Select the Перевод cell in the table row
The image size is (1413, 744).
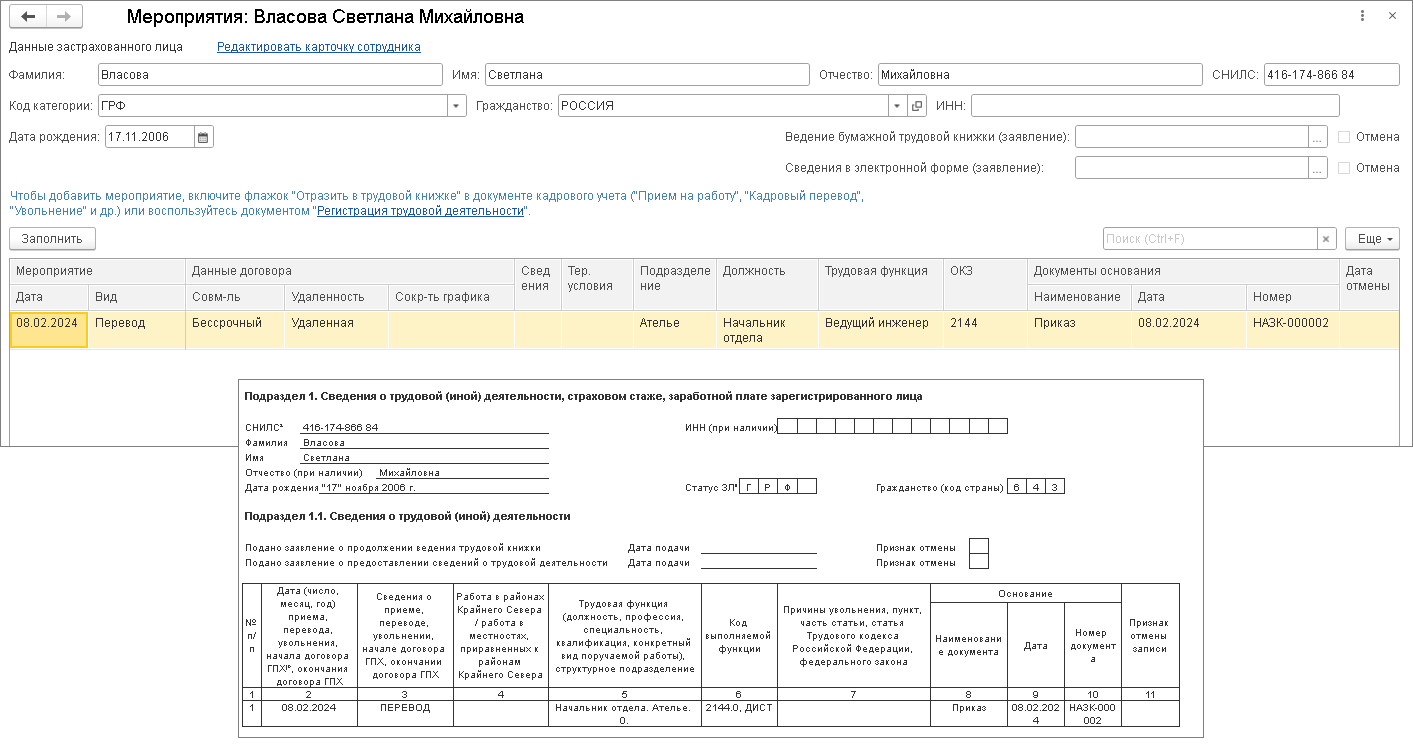click(137, 330)
